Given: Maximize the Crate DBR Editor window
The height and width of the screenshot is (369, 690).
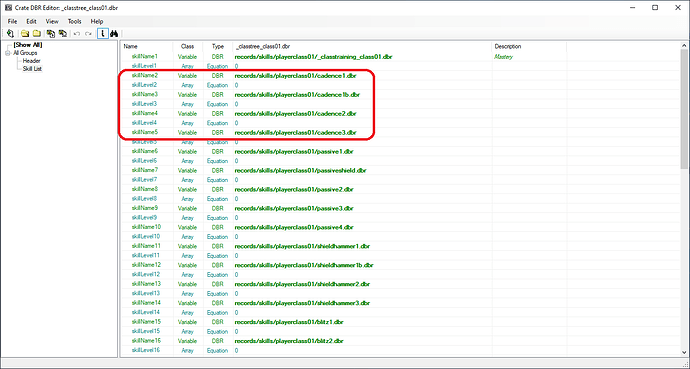Looking at the screenshot, I should point(655,7).
